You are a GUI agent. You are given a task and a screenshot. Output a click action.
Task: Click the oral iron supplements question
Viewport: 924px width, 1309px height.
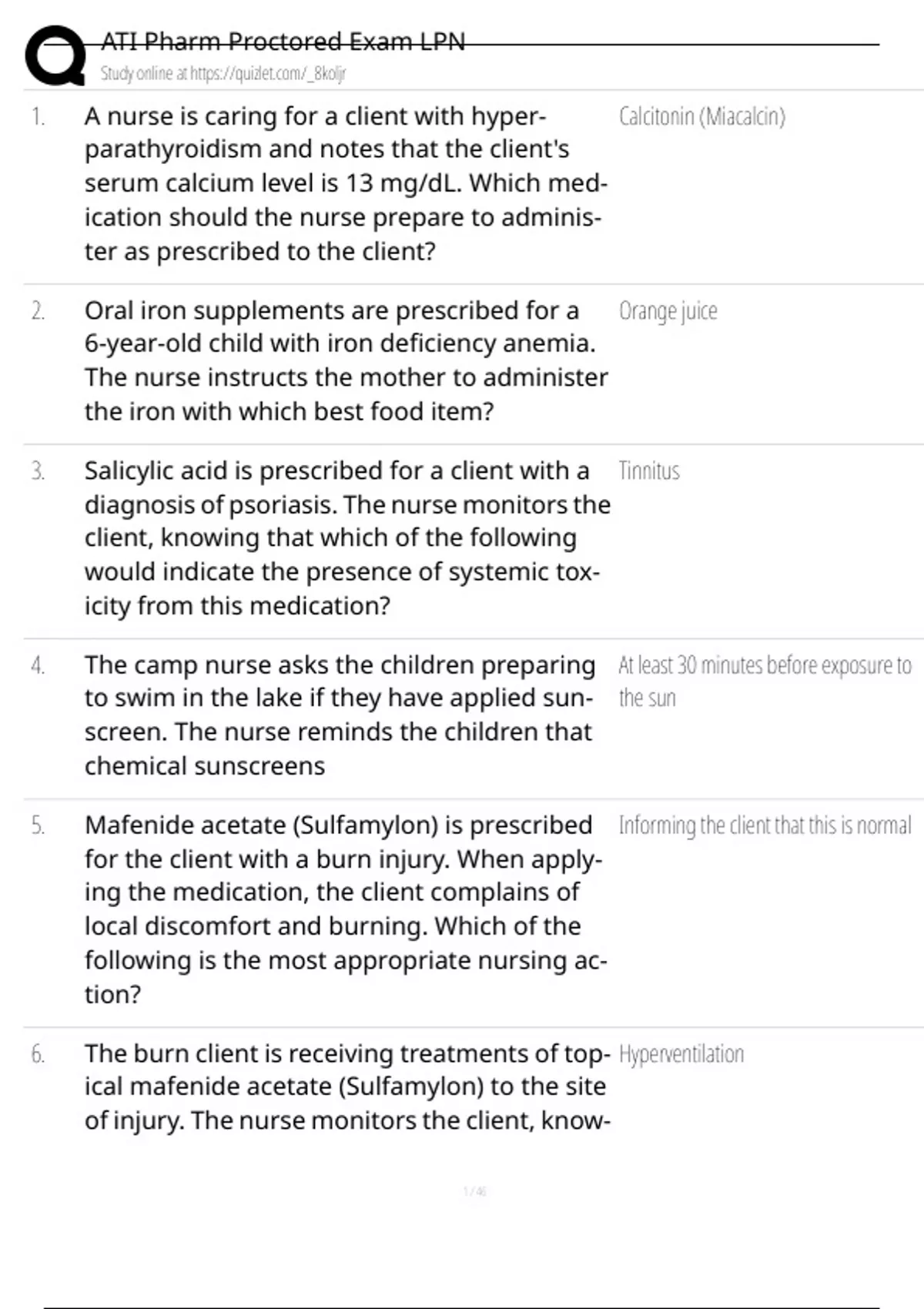[x=346, y=360]
